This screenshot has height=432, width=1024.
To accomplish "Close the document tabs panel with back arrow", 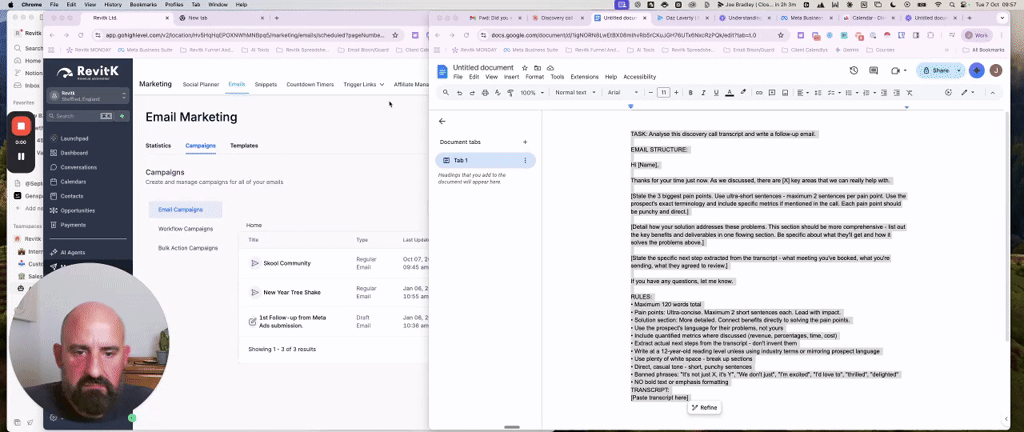I will pyautogui.click(x=442, y=121).
